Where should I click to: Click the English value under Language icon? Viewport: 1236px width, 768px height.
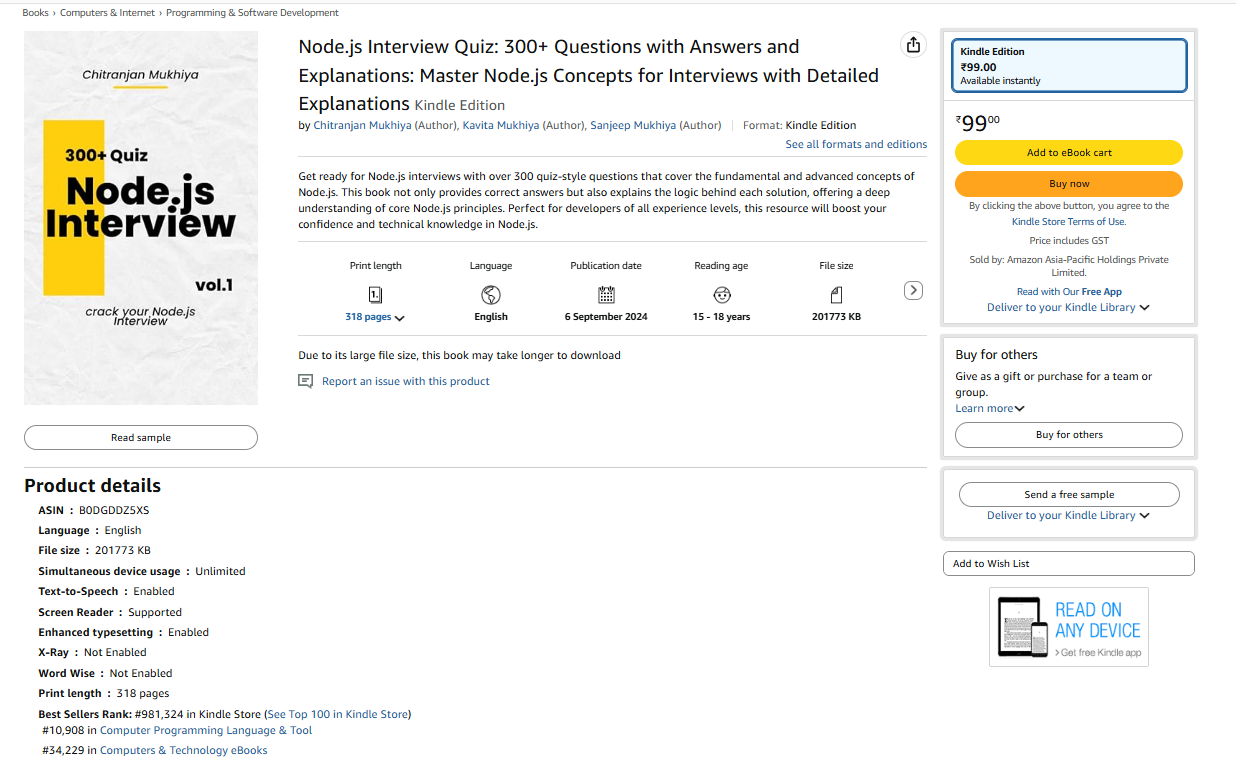point(491,317)
